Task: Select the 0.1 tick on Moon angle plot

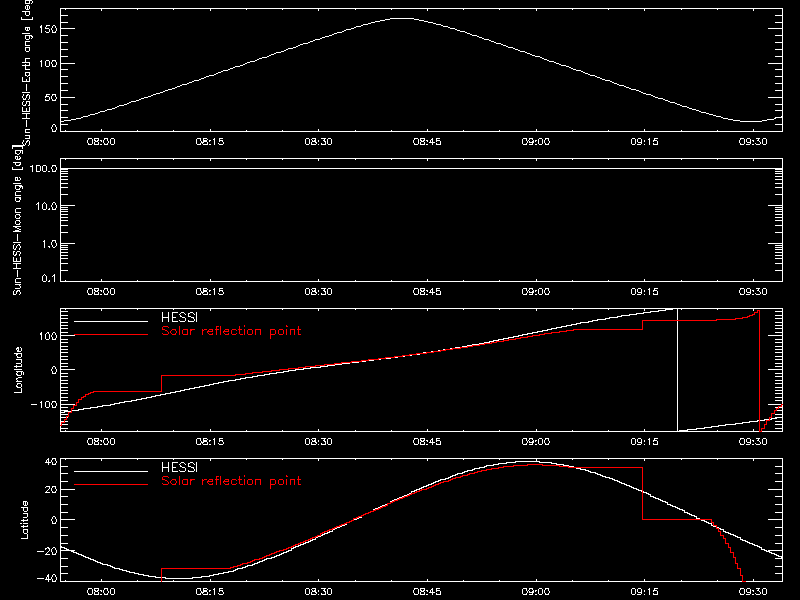Action: click(x=49, y=278)
